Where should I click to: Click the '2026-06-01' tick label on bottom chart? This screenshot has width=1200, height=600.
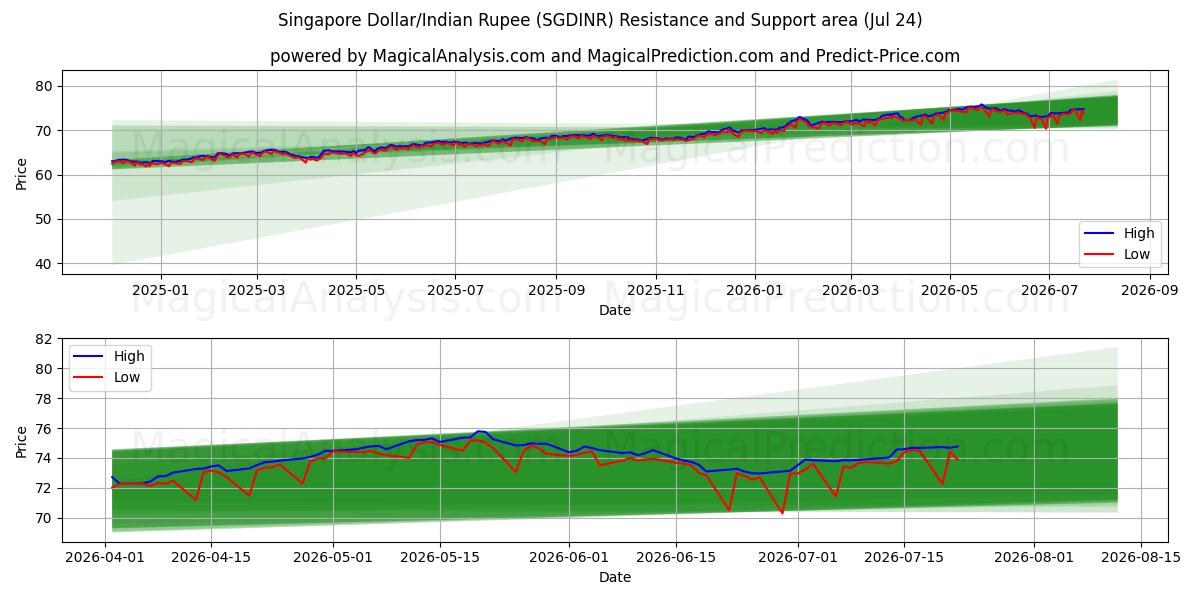click(x=569, y=557)
